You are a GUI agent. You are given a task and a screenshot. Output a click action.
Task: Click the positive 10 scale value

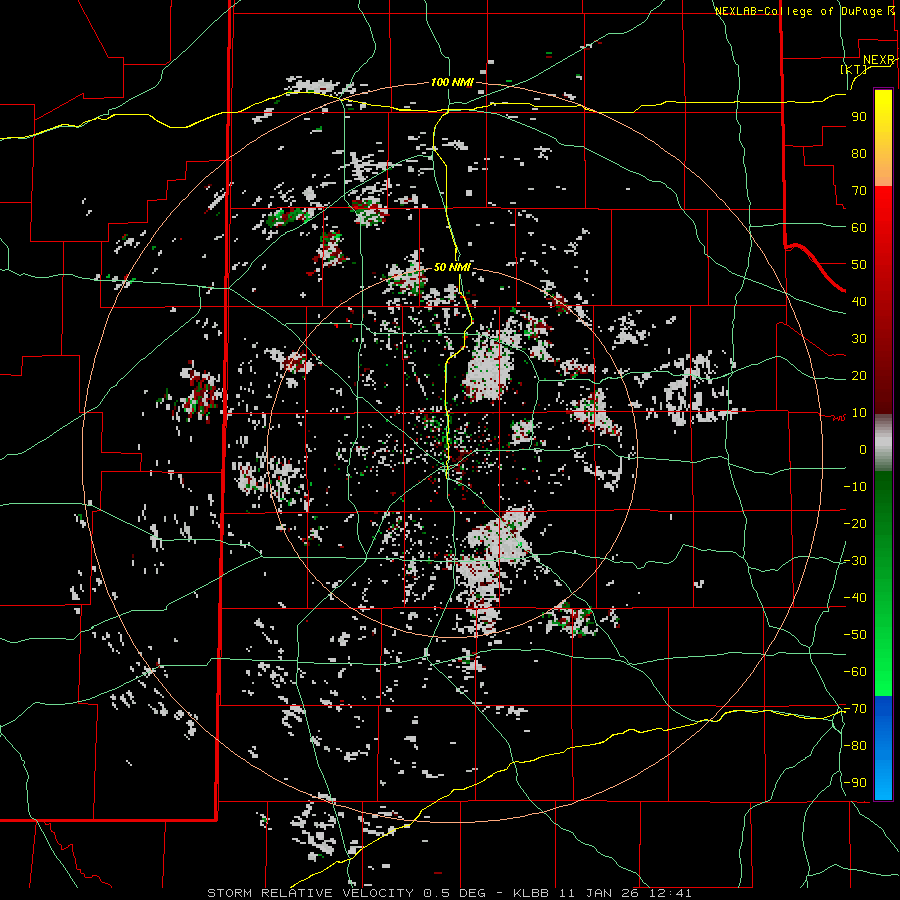point(859,413)
